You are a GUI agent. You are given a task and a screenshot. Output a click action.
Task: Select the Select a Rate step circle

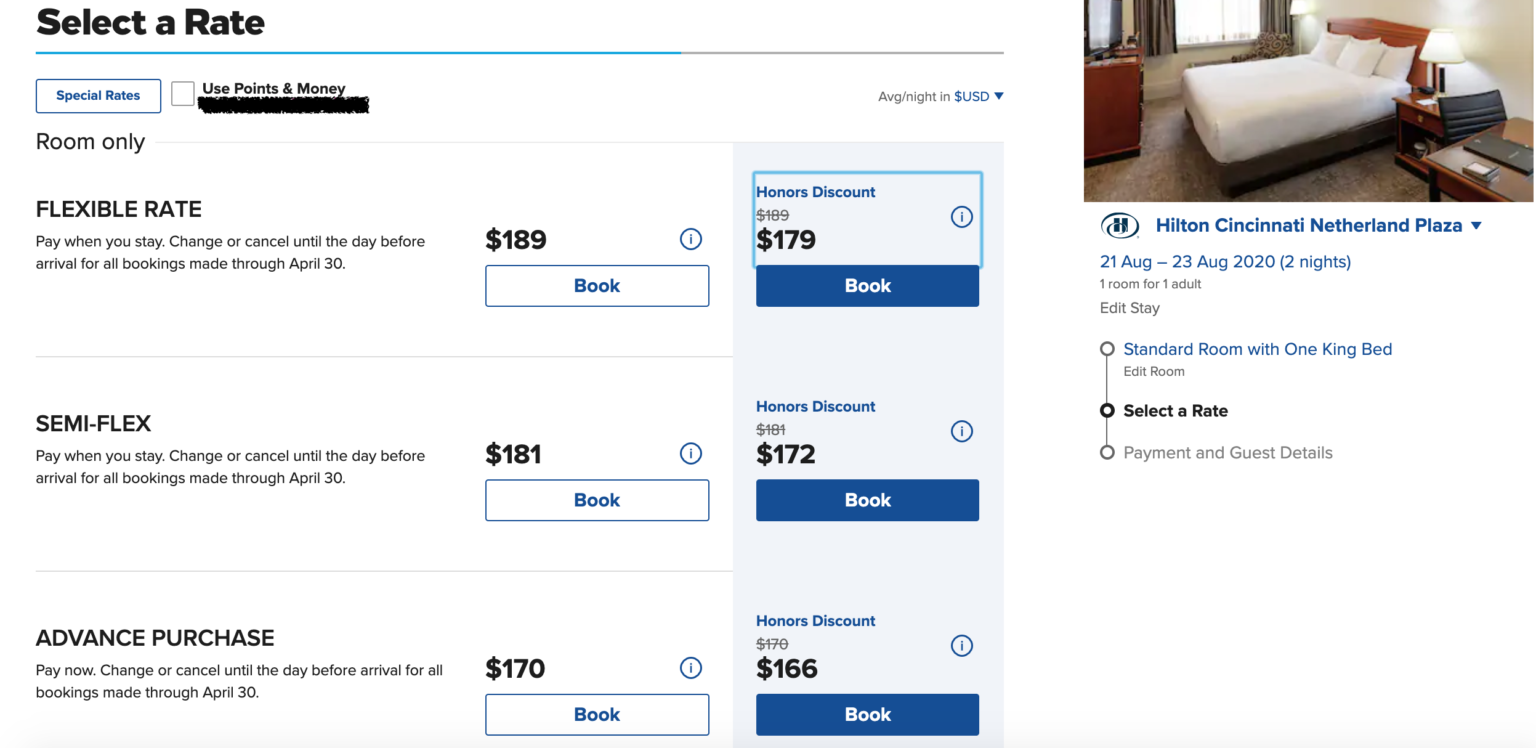tap(1108, 410)
